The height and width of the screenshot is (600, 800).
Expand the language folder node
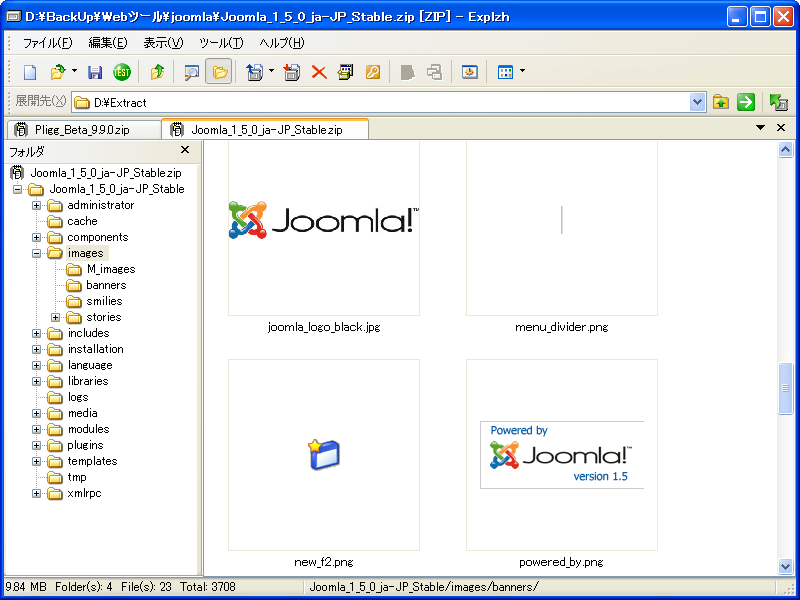pos(36,365)
